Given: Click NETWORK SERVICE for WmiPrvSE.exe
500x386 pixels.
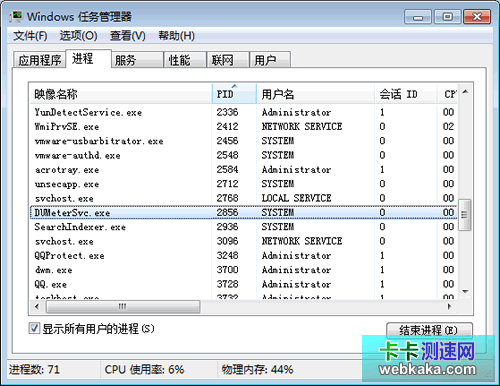Looking at the screenshot, I should [302, 127].
